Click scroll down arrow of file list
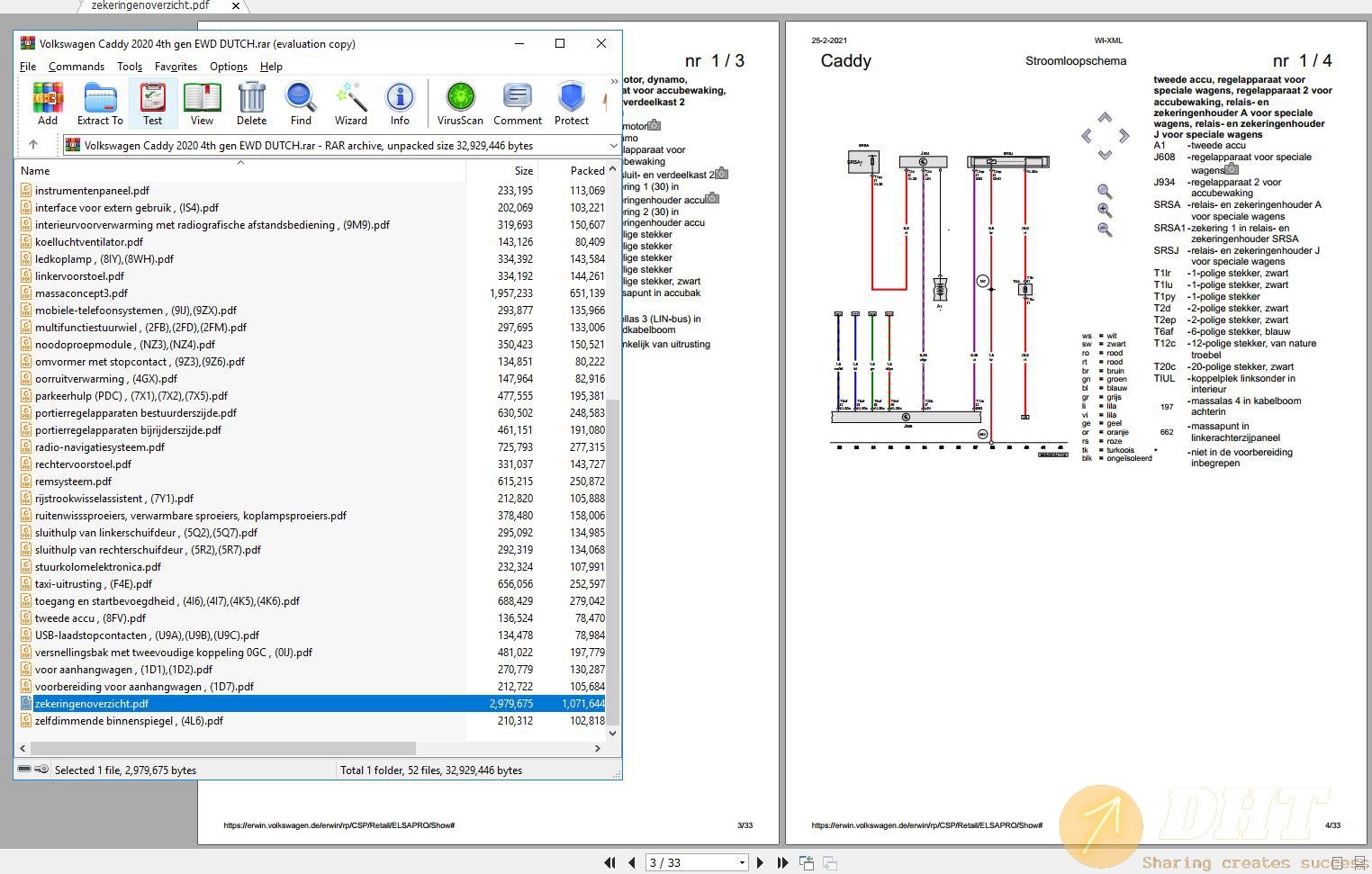The width and height of the screenshot is (1372, 874). (x=613, y=733)
